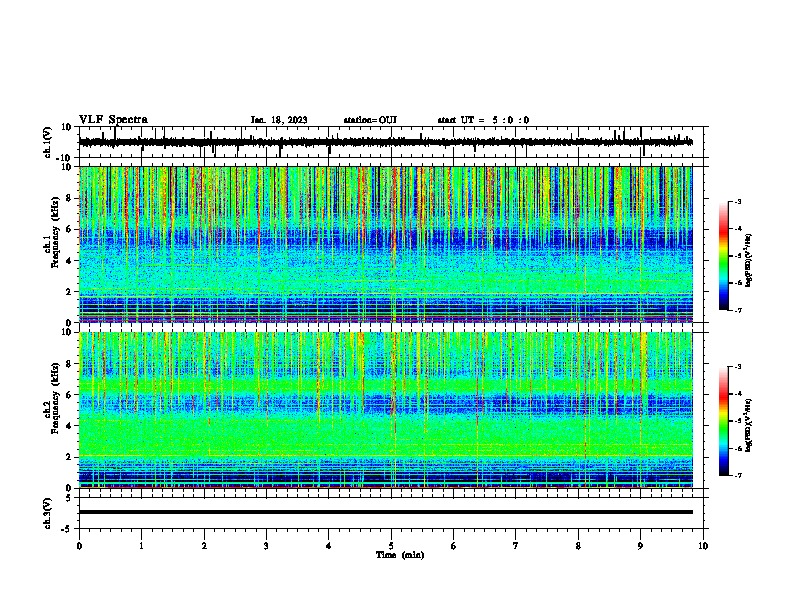
Task: Click the ch.1(V) waveform trace at top
Action: [386, 142]
